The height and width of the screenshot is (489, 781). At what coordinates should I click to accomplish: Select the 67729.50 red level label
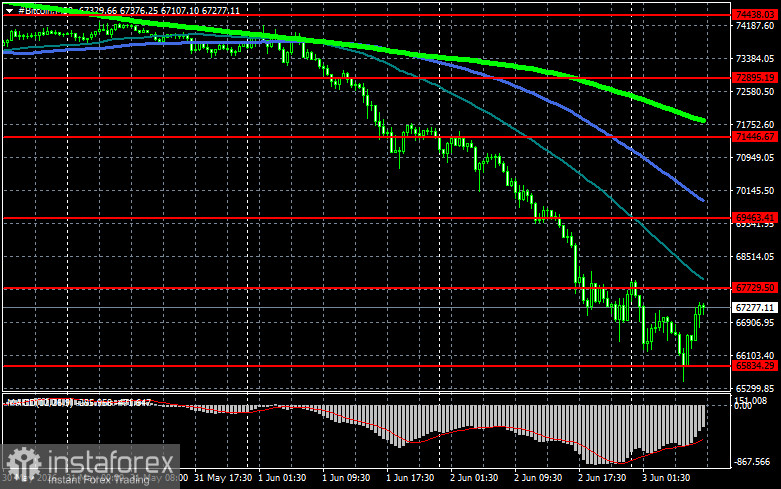coord(755,288)
